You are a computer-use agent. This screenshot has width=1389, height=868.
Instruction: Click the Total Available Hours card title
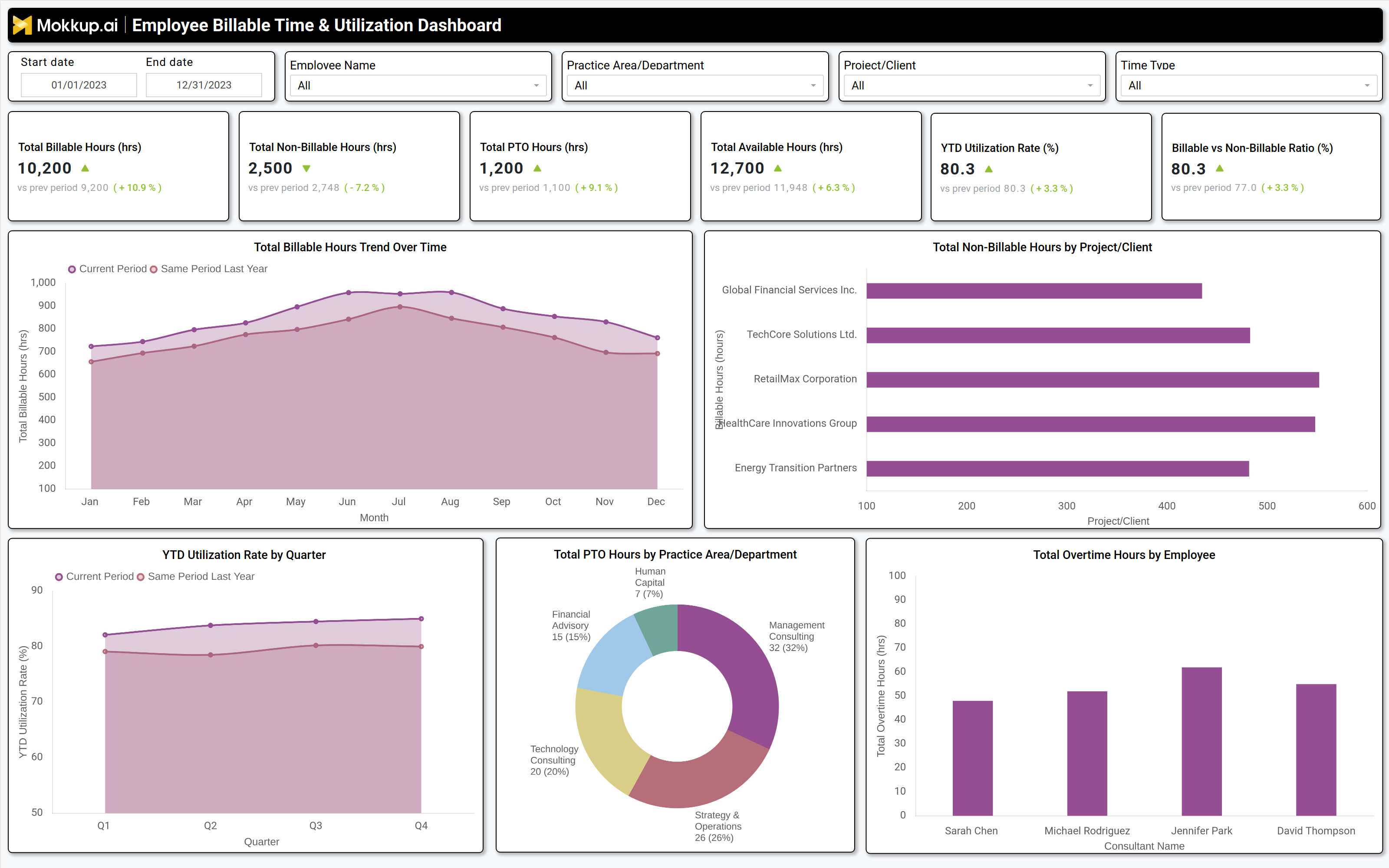click(777, 147)
